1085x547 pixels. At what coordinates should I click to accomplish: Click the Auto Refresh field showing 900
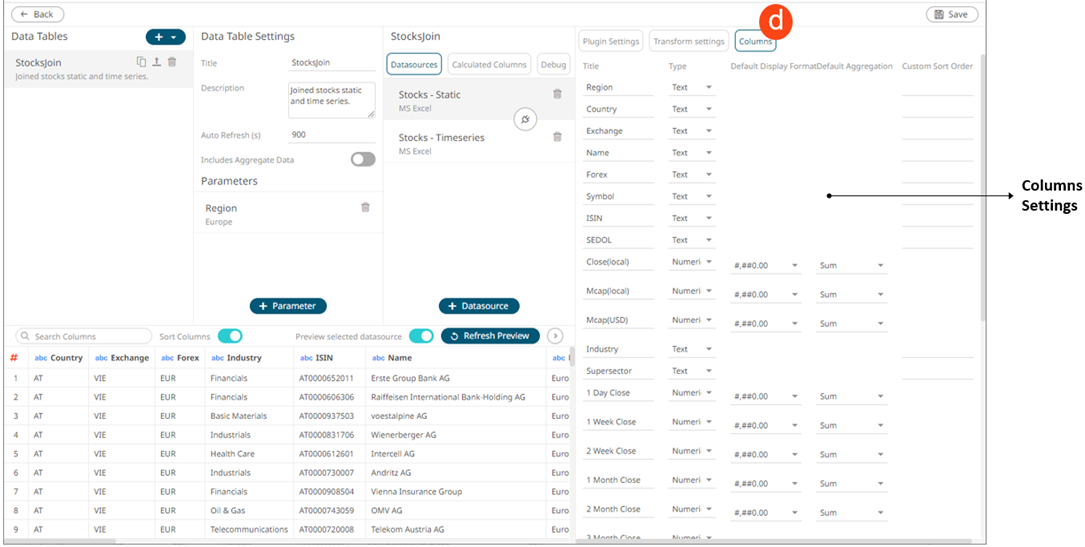pyautogui.click(x=331, y=135)
